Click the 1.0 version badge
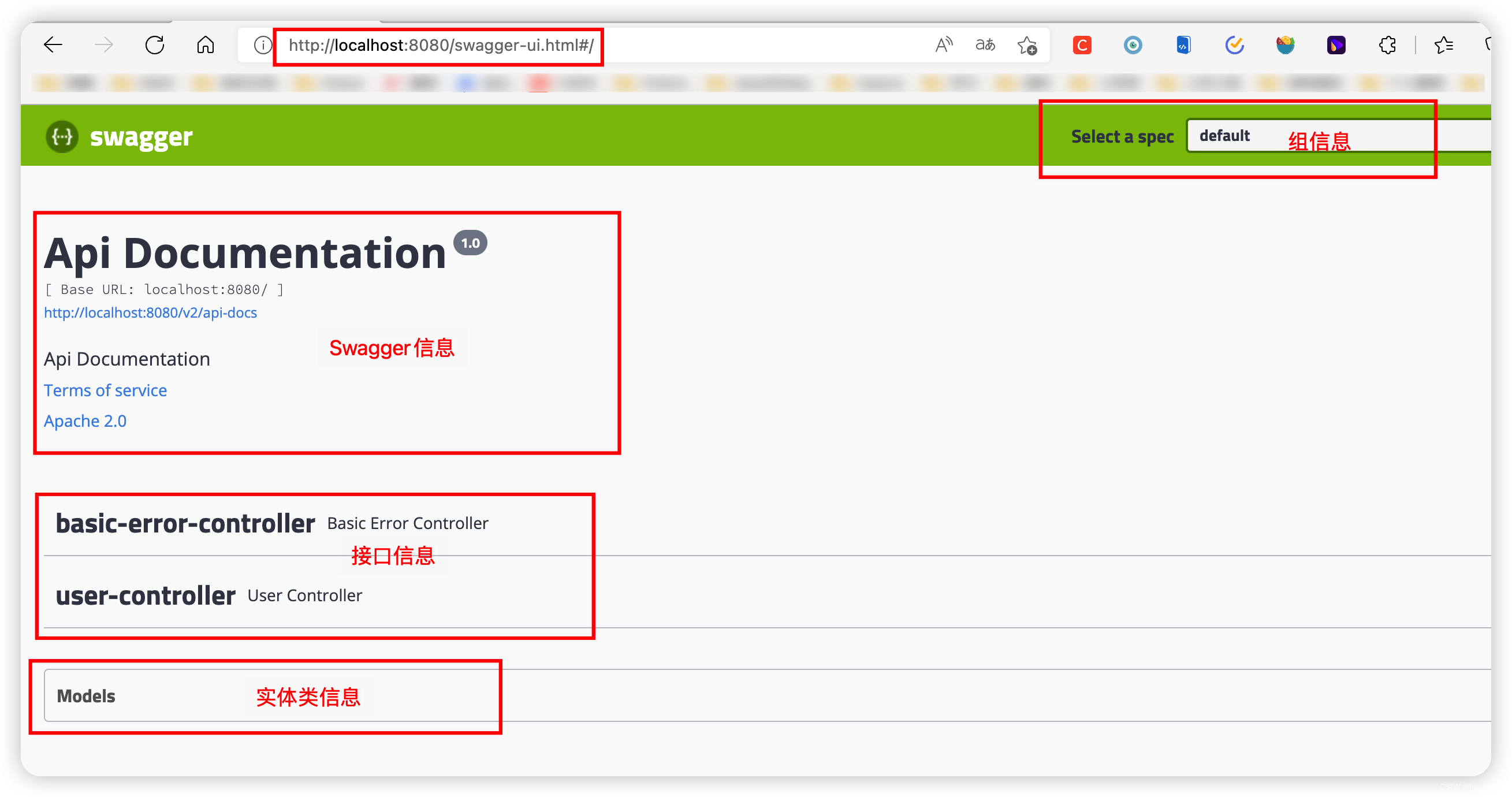 click(x=470, y=243)
